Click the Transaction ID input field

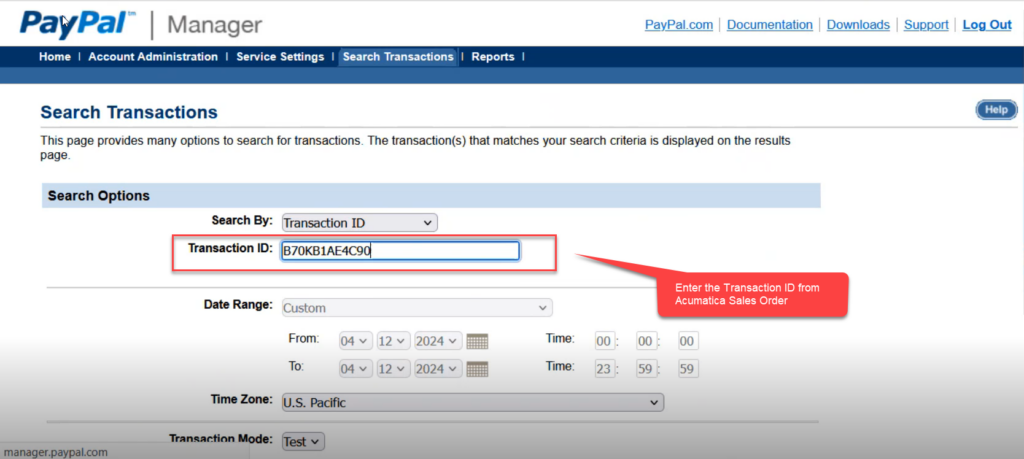pyautogui.click(x=400, y=251)
